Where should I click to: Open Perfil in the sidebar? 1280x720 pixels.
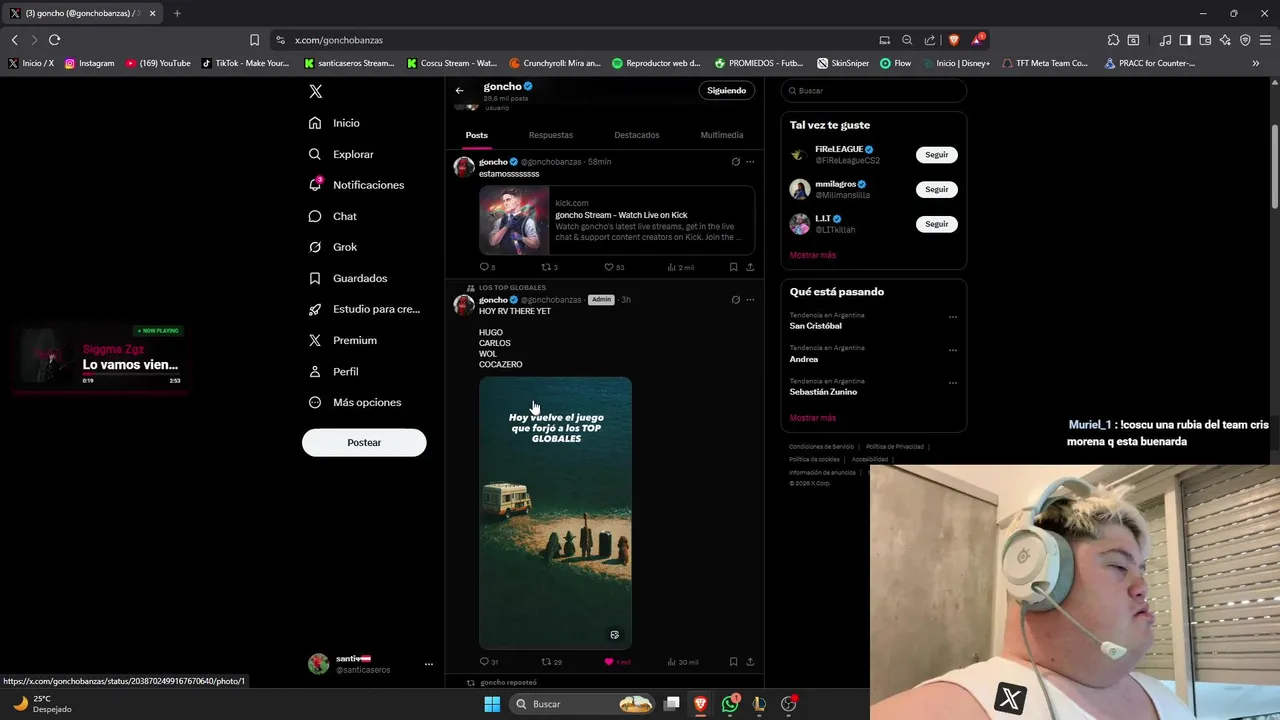(x=333, y=371)
